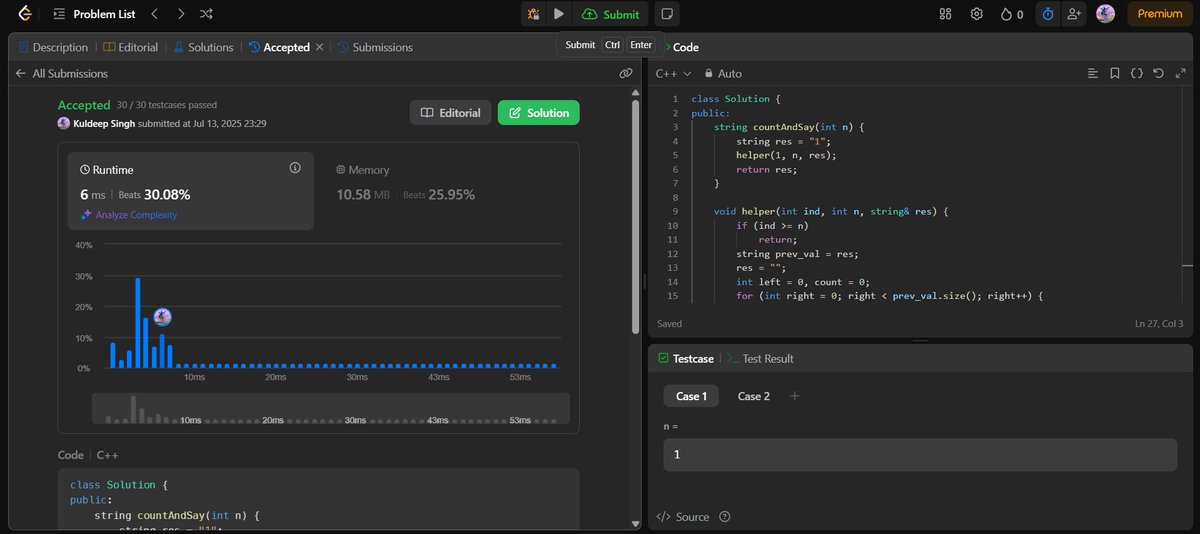Open the C++ language dropdown
This screenshot has width=1200, height=534.
(x=673, y=73)
